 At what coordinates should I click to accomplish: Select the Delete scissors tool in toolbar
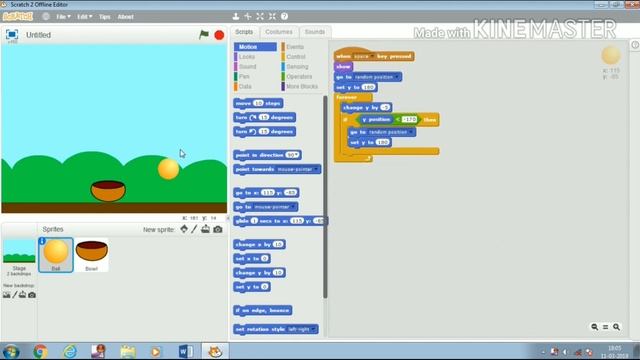(x=248, y=16)
